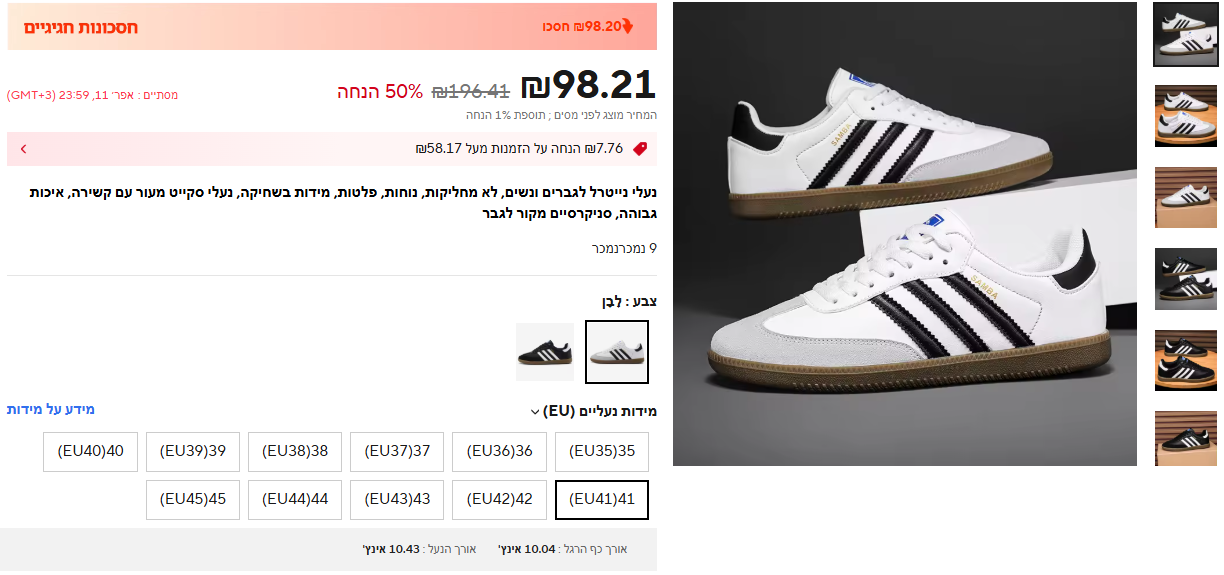View third thumbnail of white sneaker
The width and height of the screenshot is (1224, 575).
point(1186,198)
